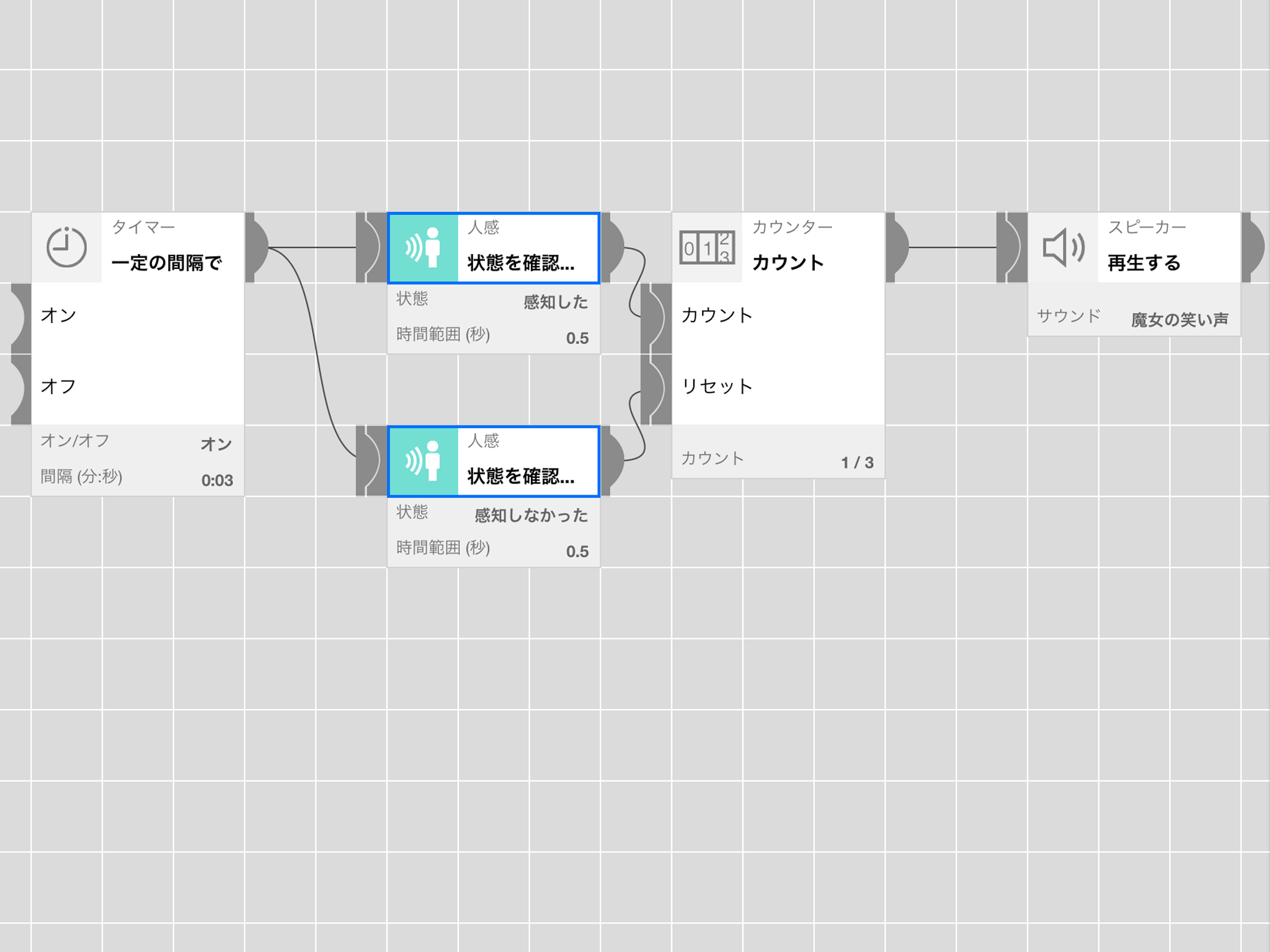Select the lower 人感 input connector
Viewport: 1270px width, 952px height.
pos(371,461)
